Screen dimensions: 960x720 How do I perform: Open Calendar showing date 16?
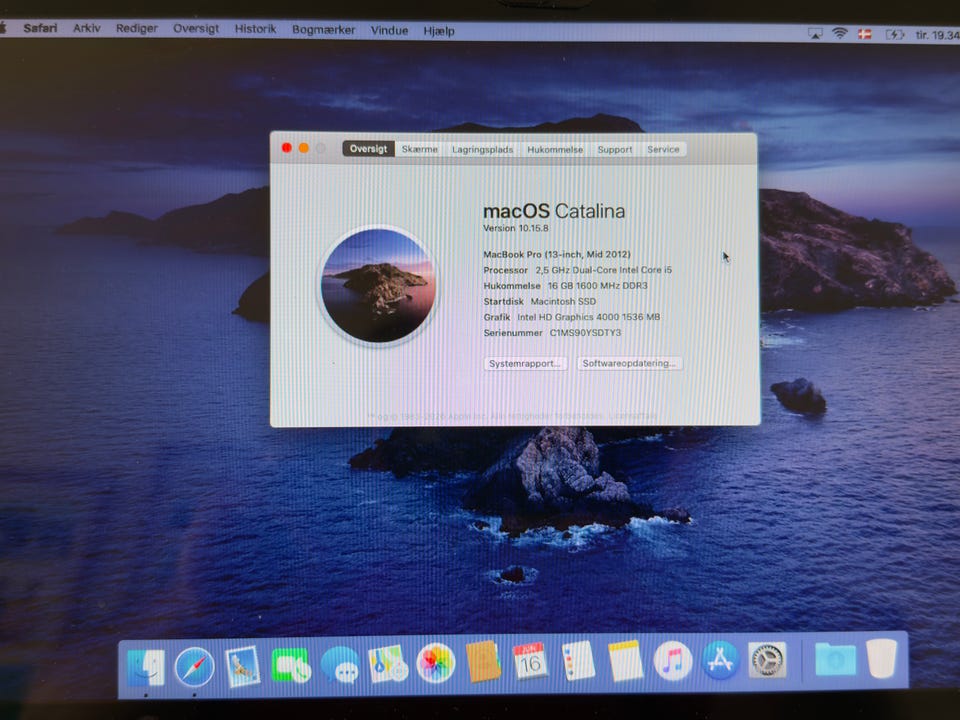[530, 661]
